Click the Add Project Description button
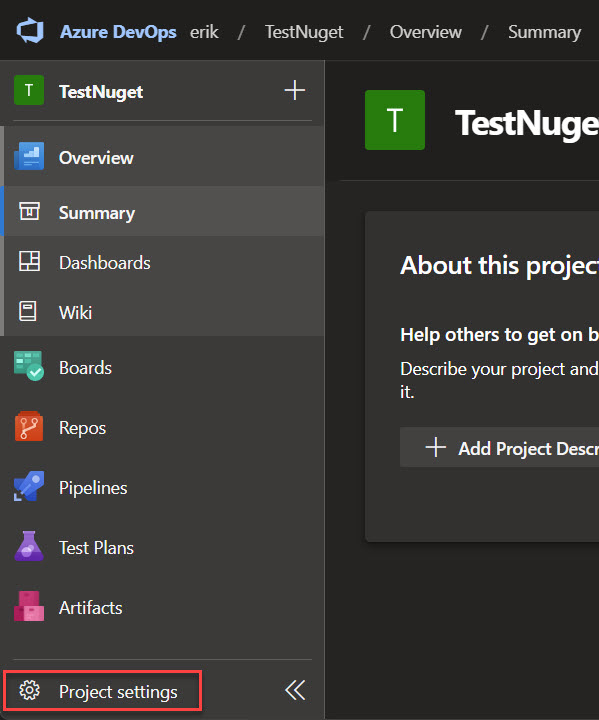The height and width of the screenshot is (720, 599). point(499,448)
